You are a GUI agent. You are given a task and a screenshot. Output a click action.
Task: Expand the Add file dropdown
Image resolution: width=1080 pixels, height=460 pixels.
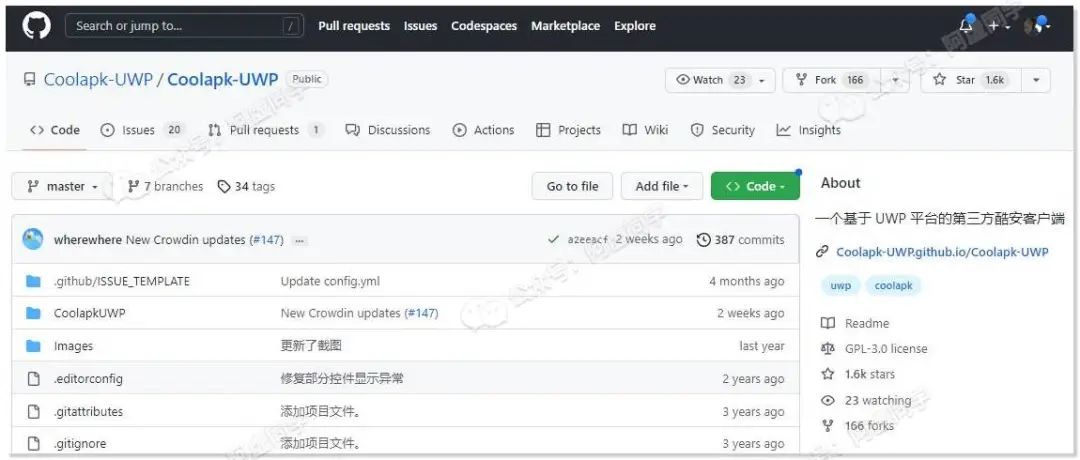(662, 187)
